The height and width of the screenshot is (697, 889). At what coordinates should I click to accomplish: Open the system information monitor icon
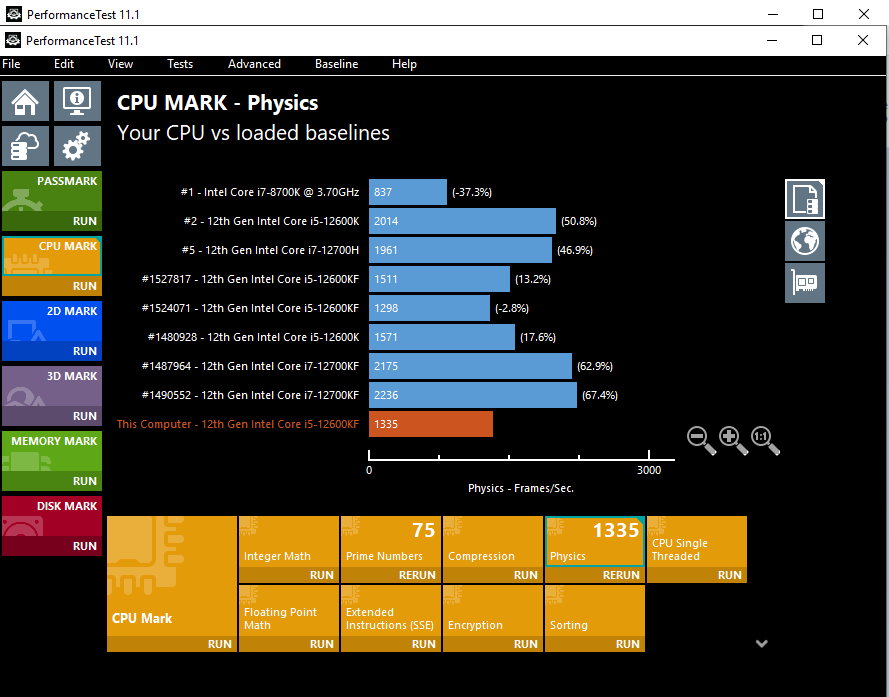click(78, 101)
